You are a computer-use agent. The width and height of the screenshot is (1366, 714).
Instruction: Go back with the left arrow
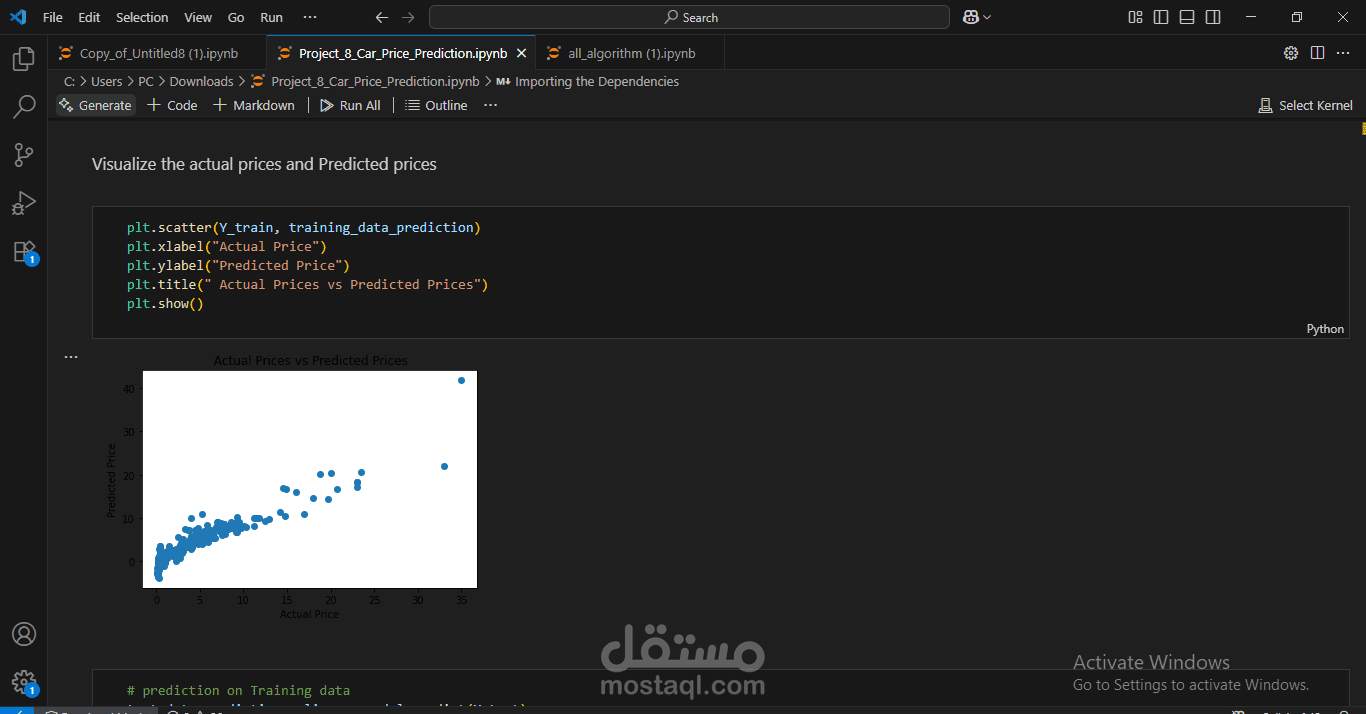[381, 17]
